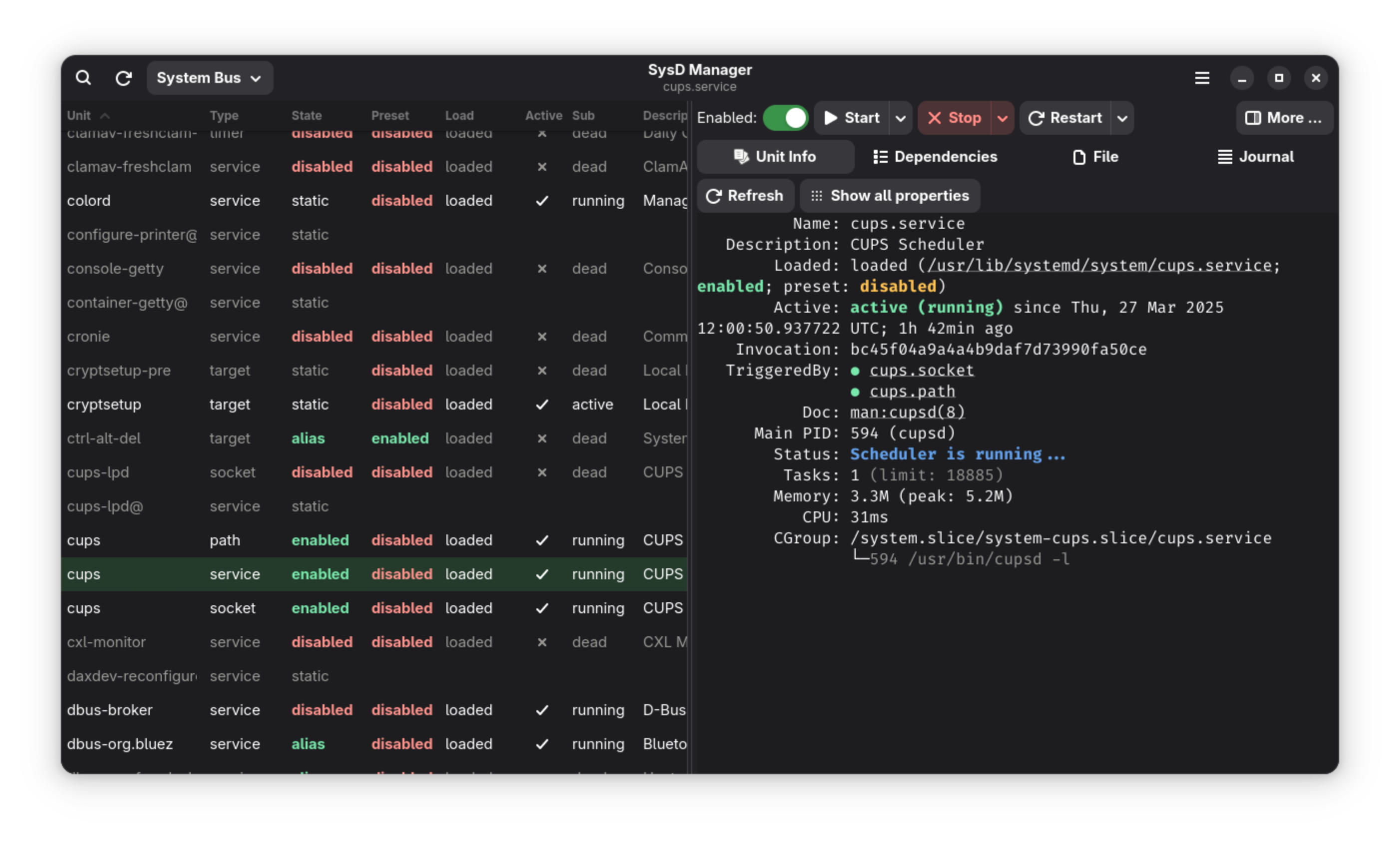
Task: Select the cxl-monitor service row
Action: coord(374,642)
